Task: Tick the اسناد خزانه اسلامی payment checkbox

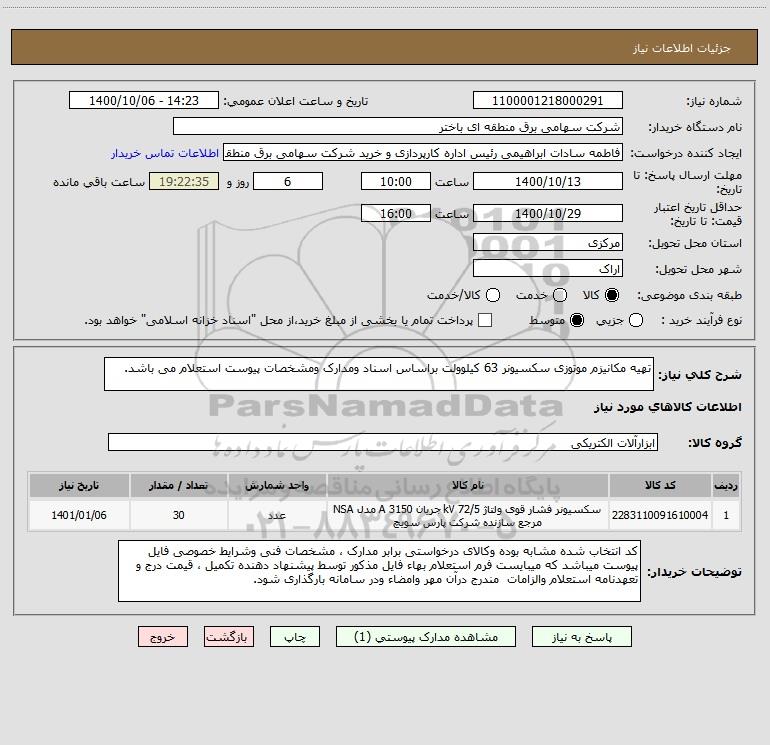Action: 485,320
